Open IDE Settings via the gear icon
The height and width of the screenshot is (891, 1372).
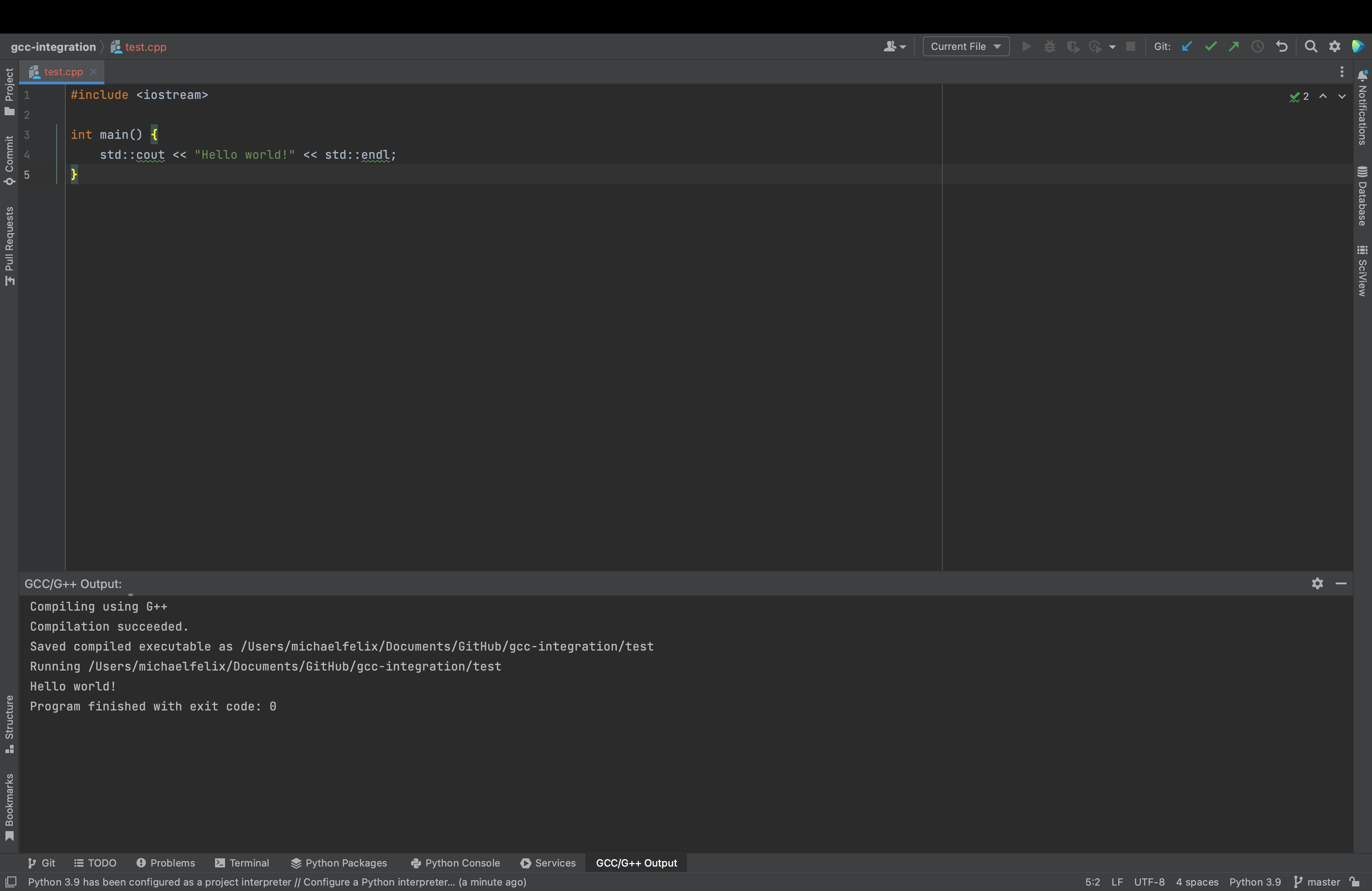pyautogui.click(x=1334, y=47)
